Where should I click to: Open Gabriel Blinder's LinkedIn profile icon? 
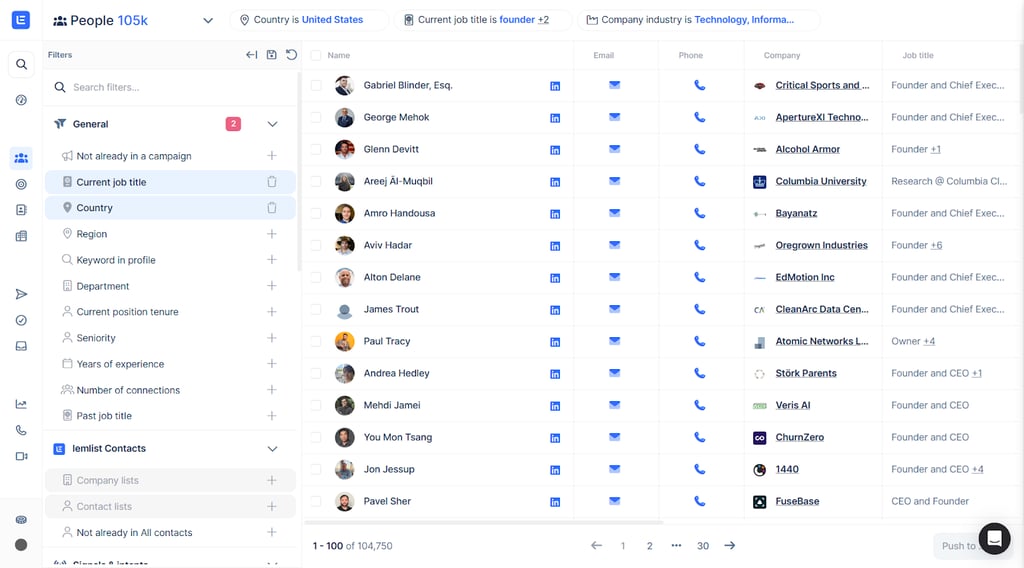click(x=555, y=86)
